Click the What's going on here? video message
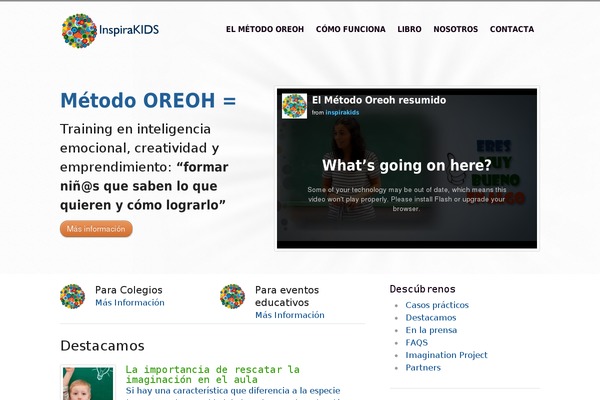 click(406, 165)
